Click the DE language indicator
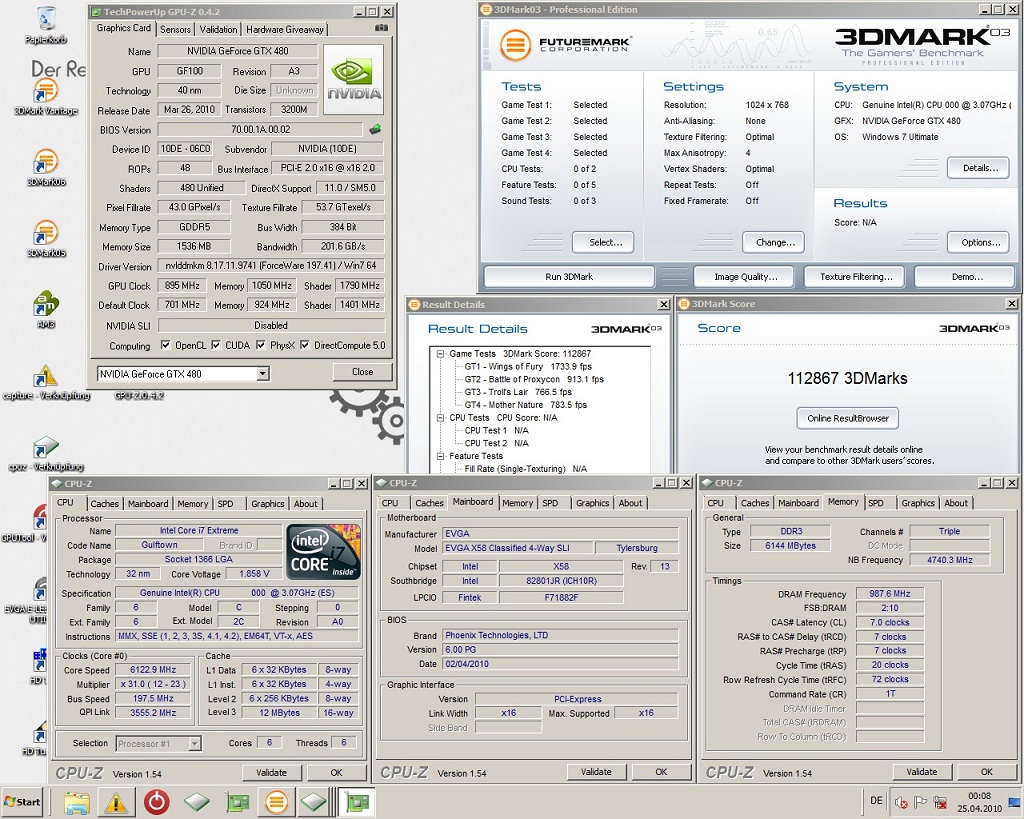This screenshot has width=1024, height=819. click(876, 801)
